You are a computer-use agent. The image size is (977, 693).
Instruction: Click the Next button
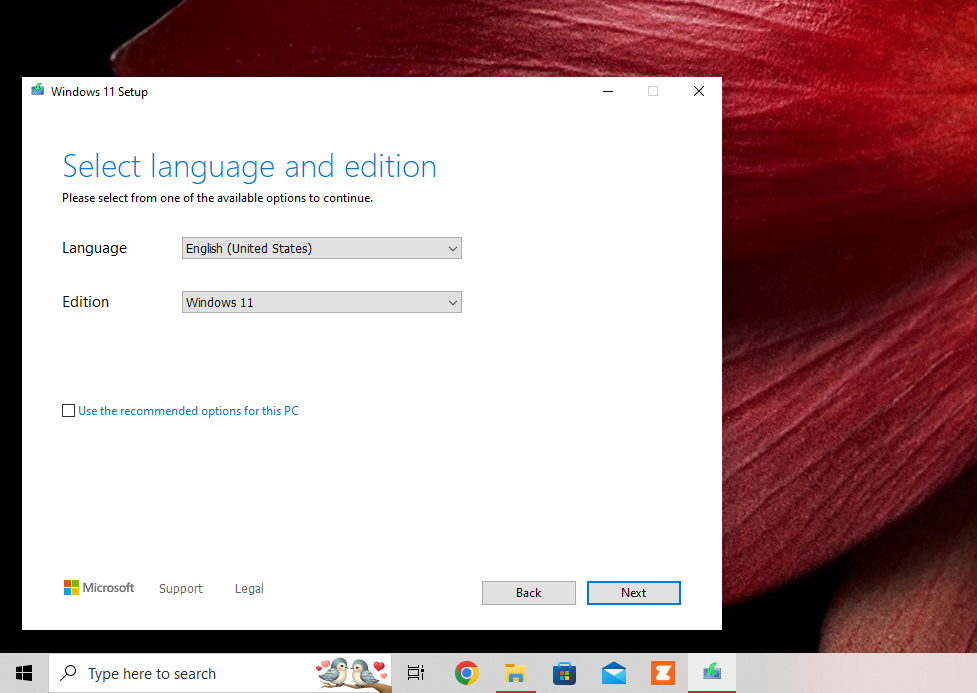coord(634,593)
